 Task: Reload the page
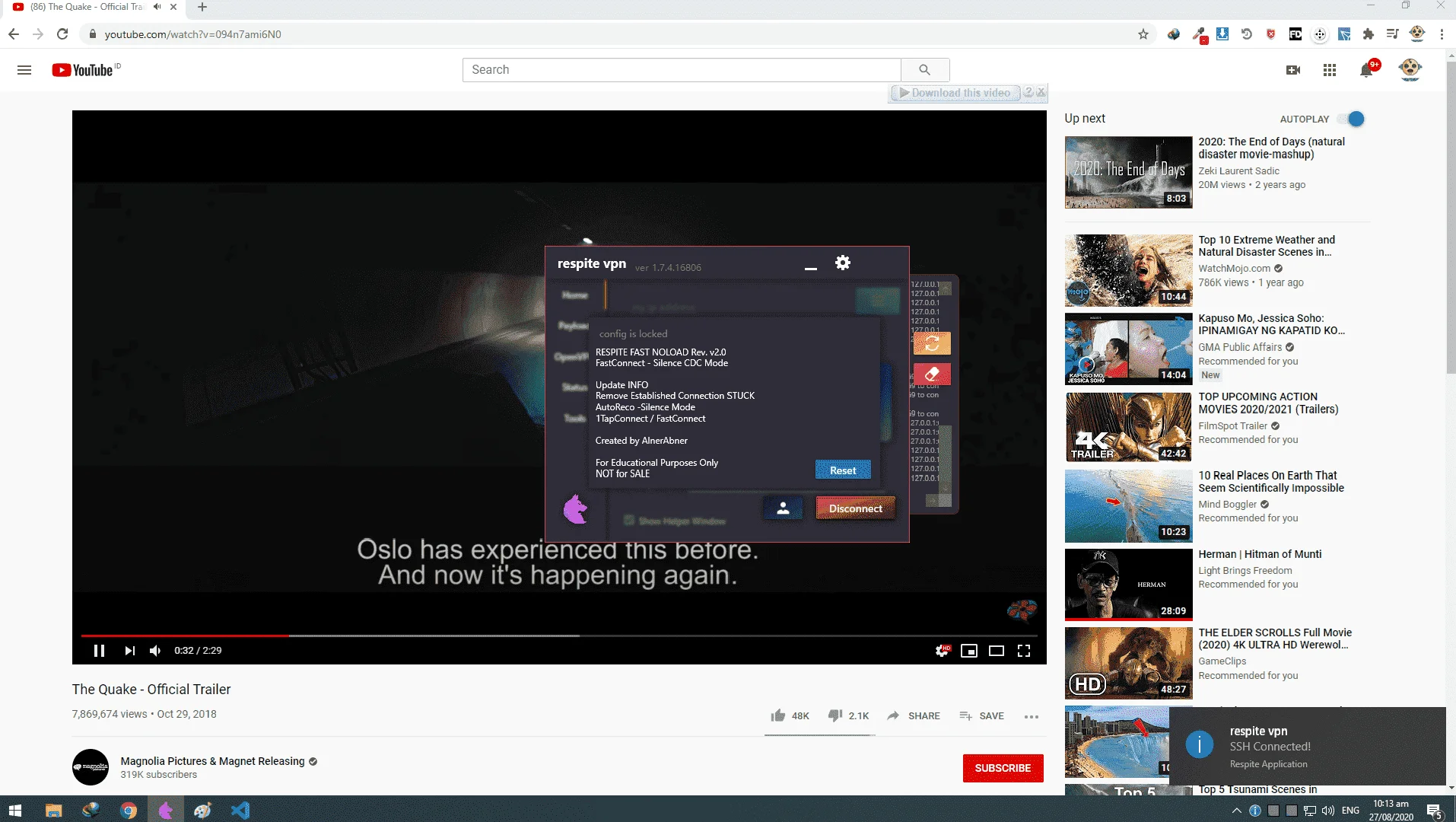62,34
